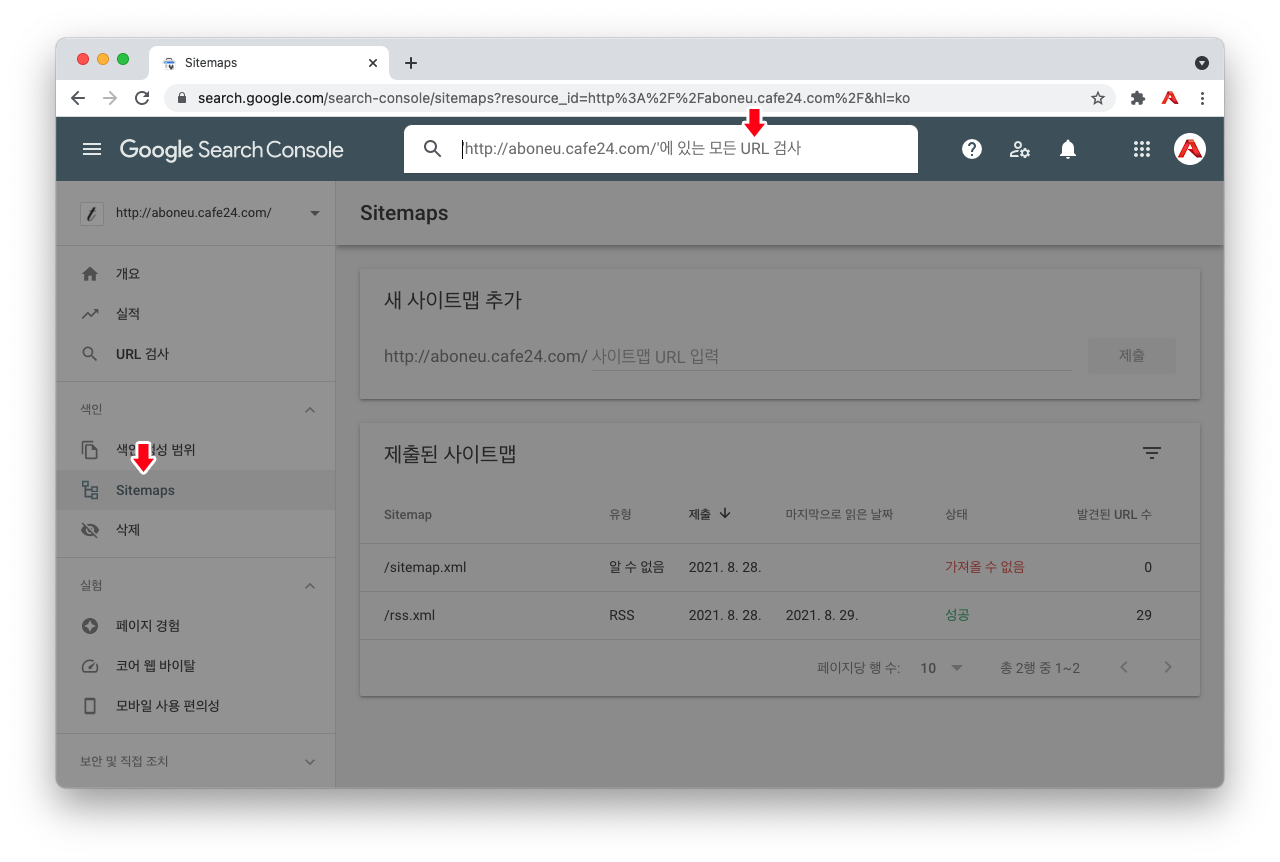Open the Google apps grid
This screenshot has height=862, width=1280.
(1142, 149)
